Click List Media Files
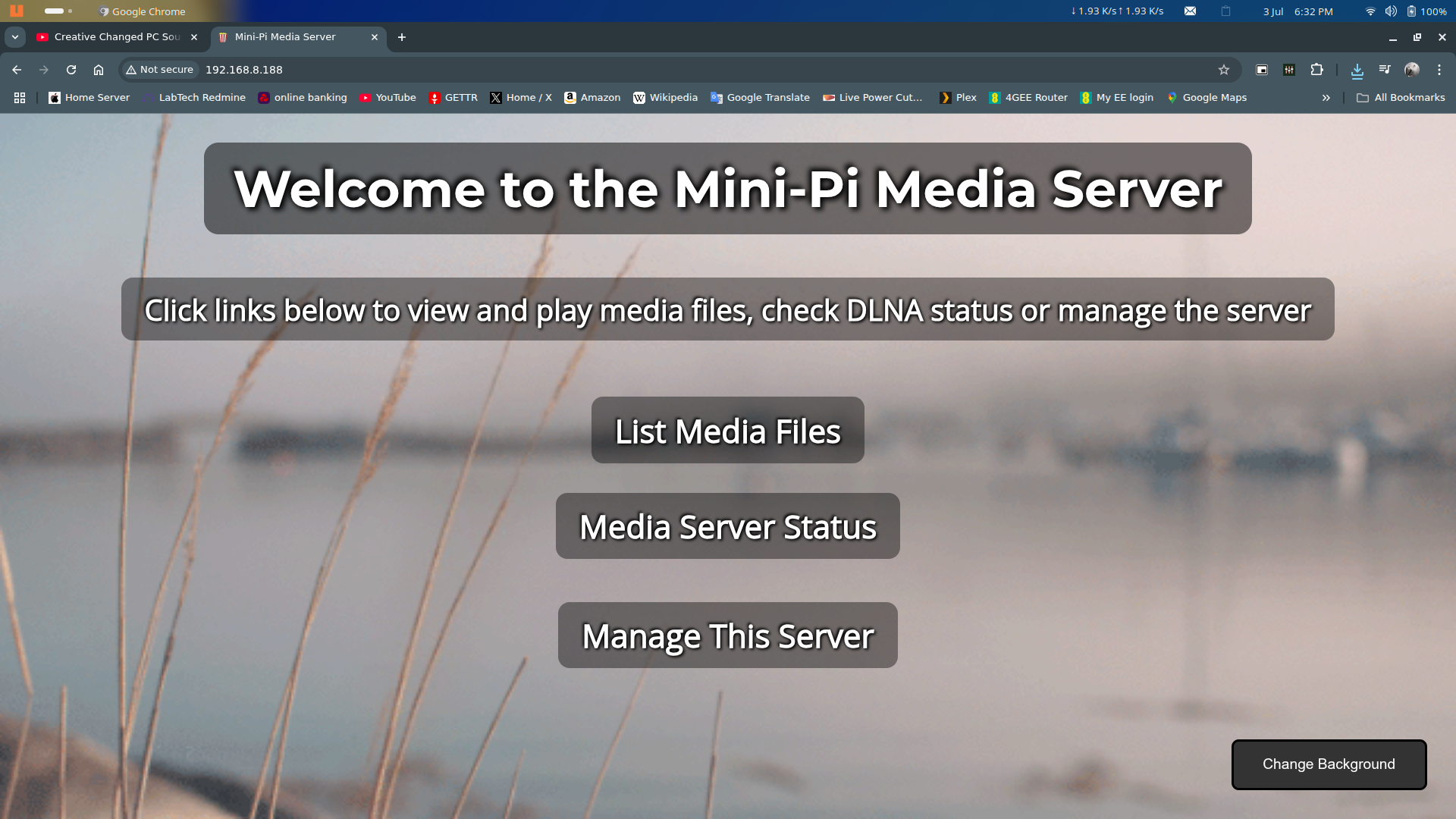Screen dimensions: 1456x819 727,430
